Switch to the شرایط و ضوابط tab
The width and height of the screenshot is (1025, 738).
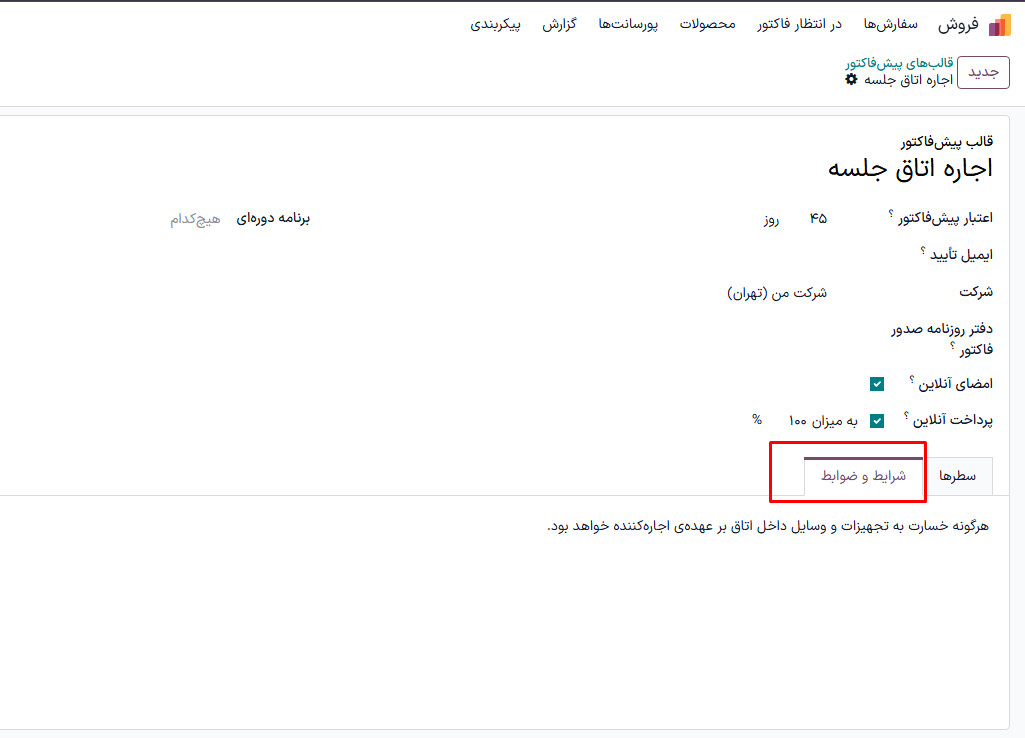coord(864,476)
